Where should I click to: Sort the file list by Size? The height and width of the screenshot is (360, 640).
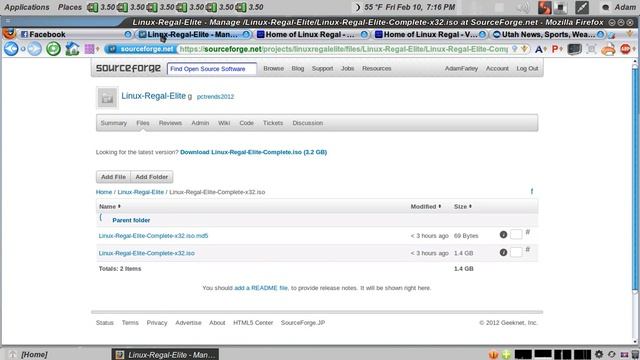click(463, 207)
